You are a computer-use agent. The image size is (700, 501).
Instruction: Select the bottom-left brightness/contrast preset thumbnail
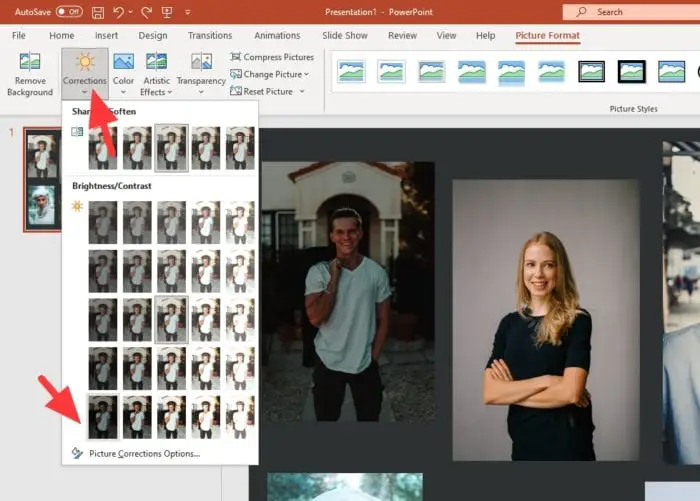tap(102, 416)
